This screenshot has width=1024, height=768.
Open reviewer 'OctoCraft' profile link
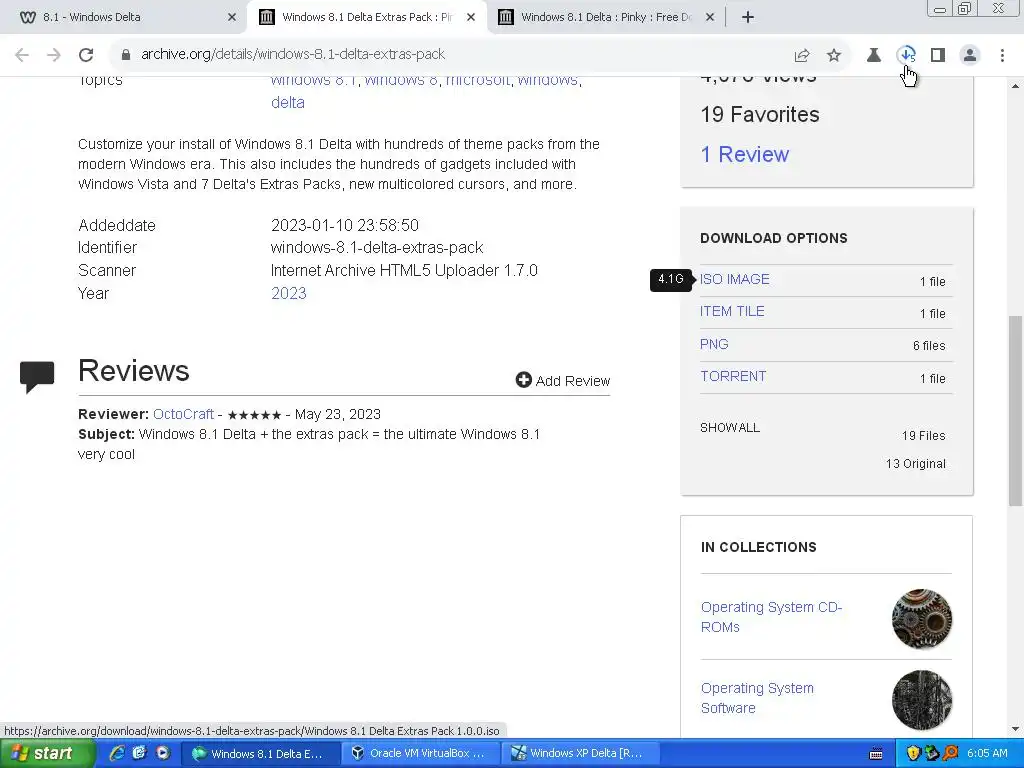pyautogui.click(x=184, y=414)
